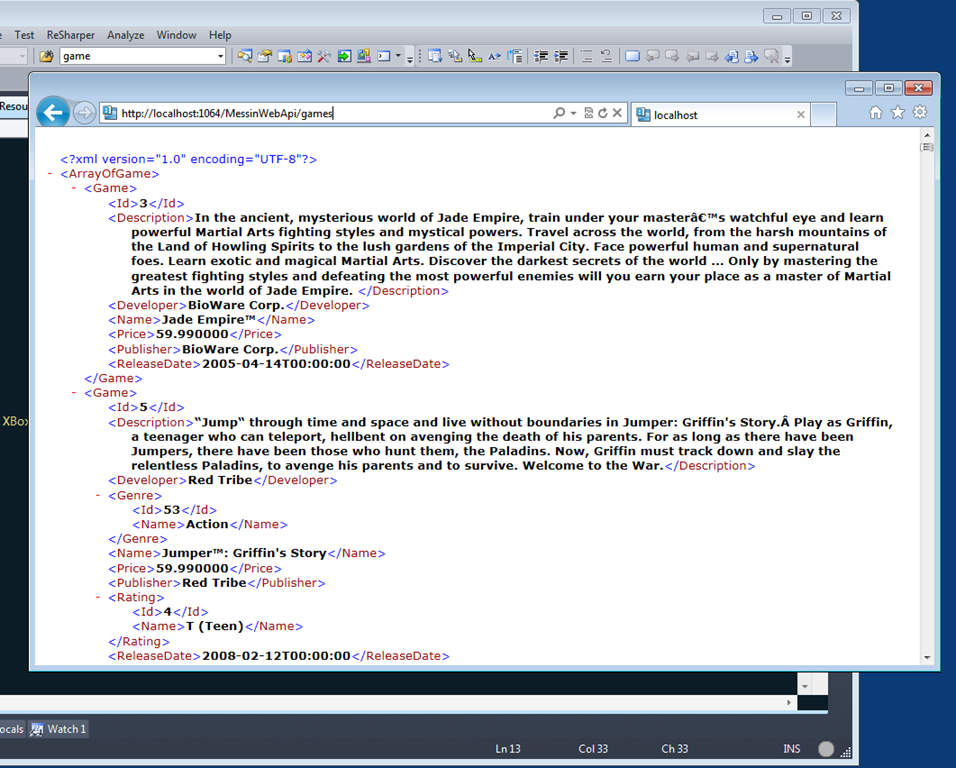
Task: Refresh the localhost games page
Action: pos(602,113)
